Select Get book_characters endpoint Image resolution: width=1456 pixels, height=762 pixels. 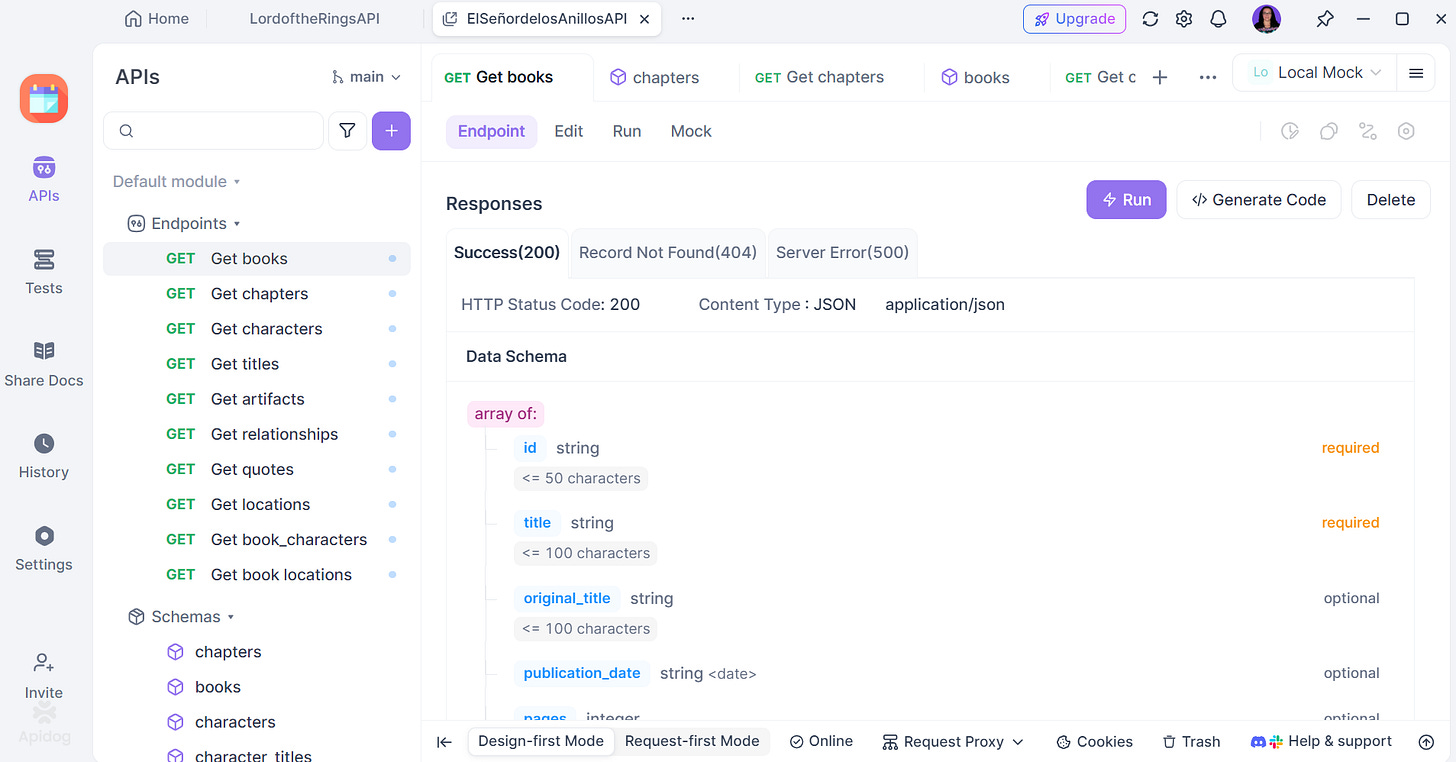click(x=257, y=539)
